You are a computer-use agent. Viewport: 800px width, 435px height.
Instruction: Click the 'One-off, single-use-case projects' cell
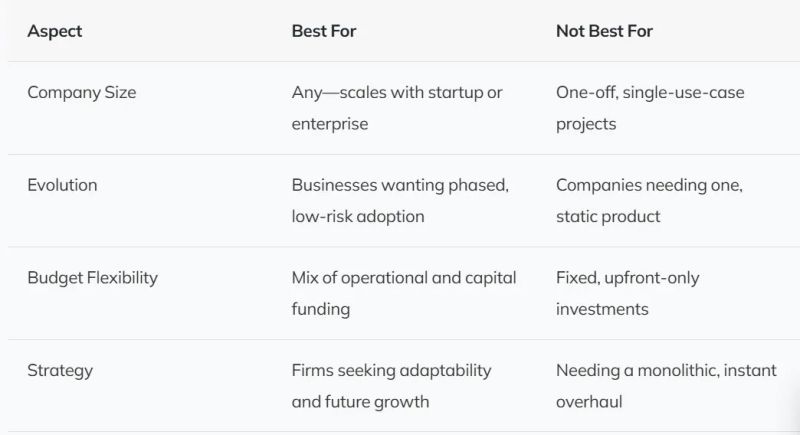pos(650,108)
